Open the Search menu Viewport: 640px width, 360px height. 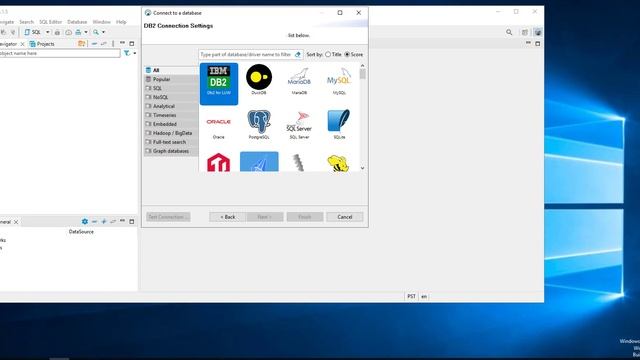(x=27, y=22)
